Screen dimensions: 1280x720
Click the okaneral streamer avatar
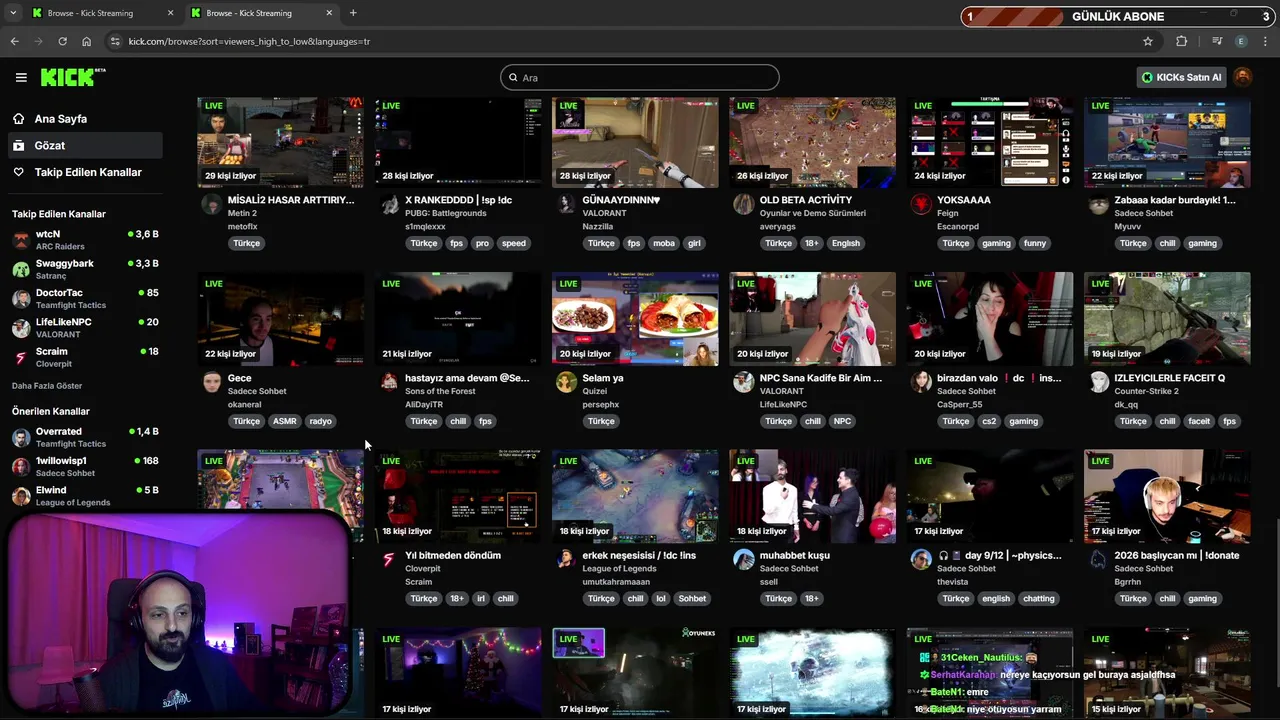211,382
